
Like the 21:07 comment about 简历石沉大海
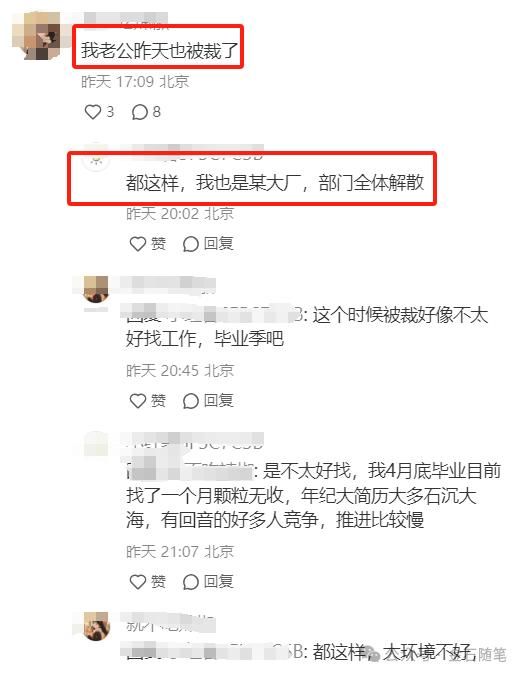coord(138,582)
